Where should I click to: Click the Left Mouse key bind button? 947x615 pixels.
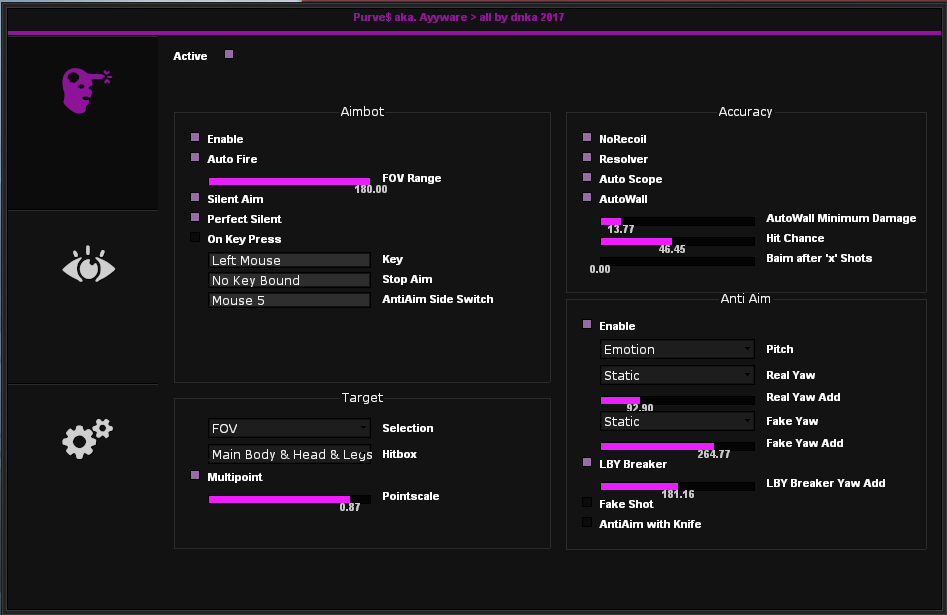pyautogui.click(x=289, y=260)
